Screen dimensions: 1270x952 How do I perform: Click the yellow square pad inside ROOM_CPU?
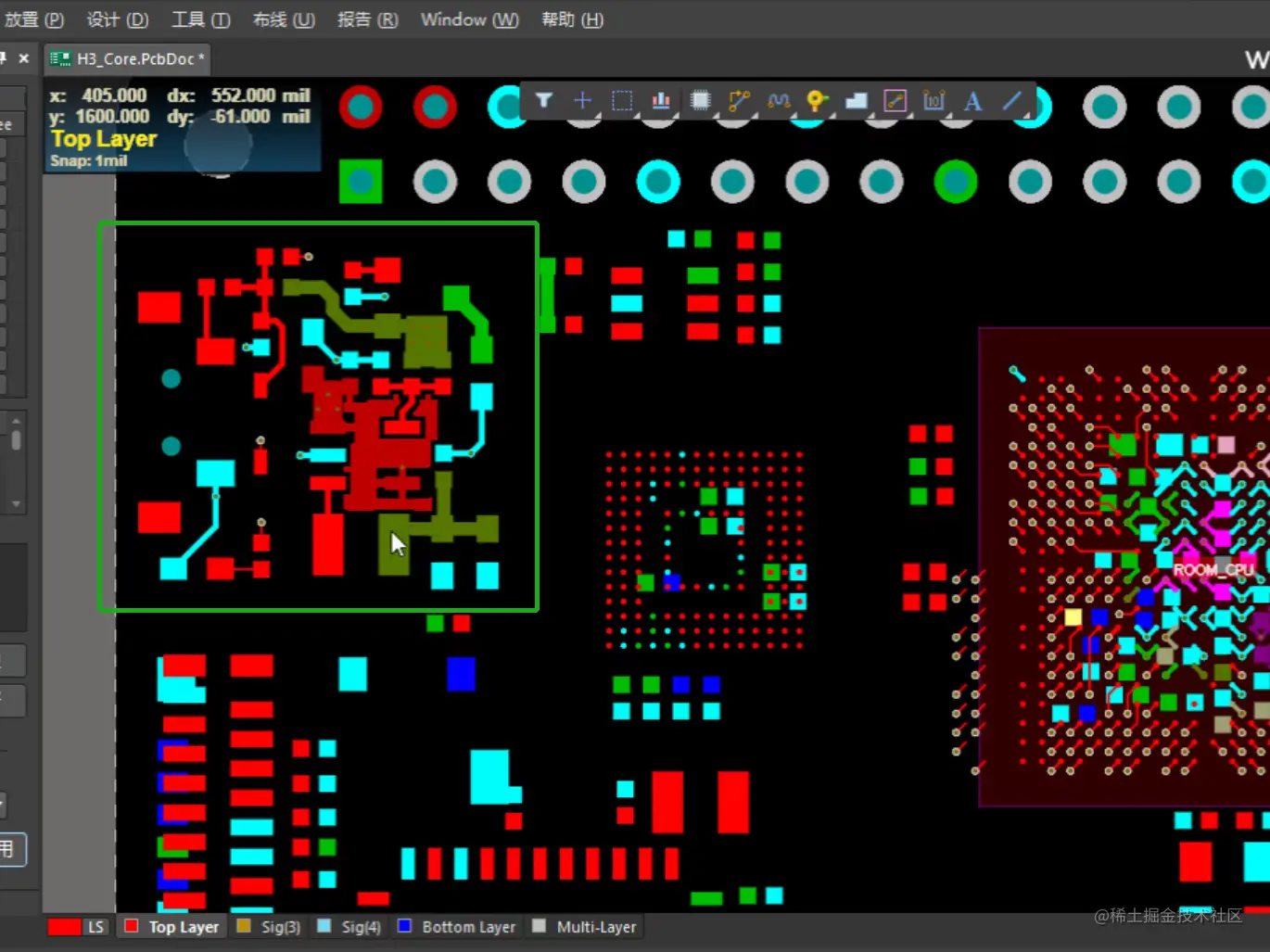1073,617
